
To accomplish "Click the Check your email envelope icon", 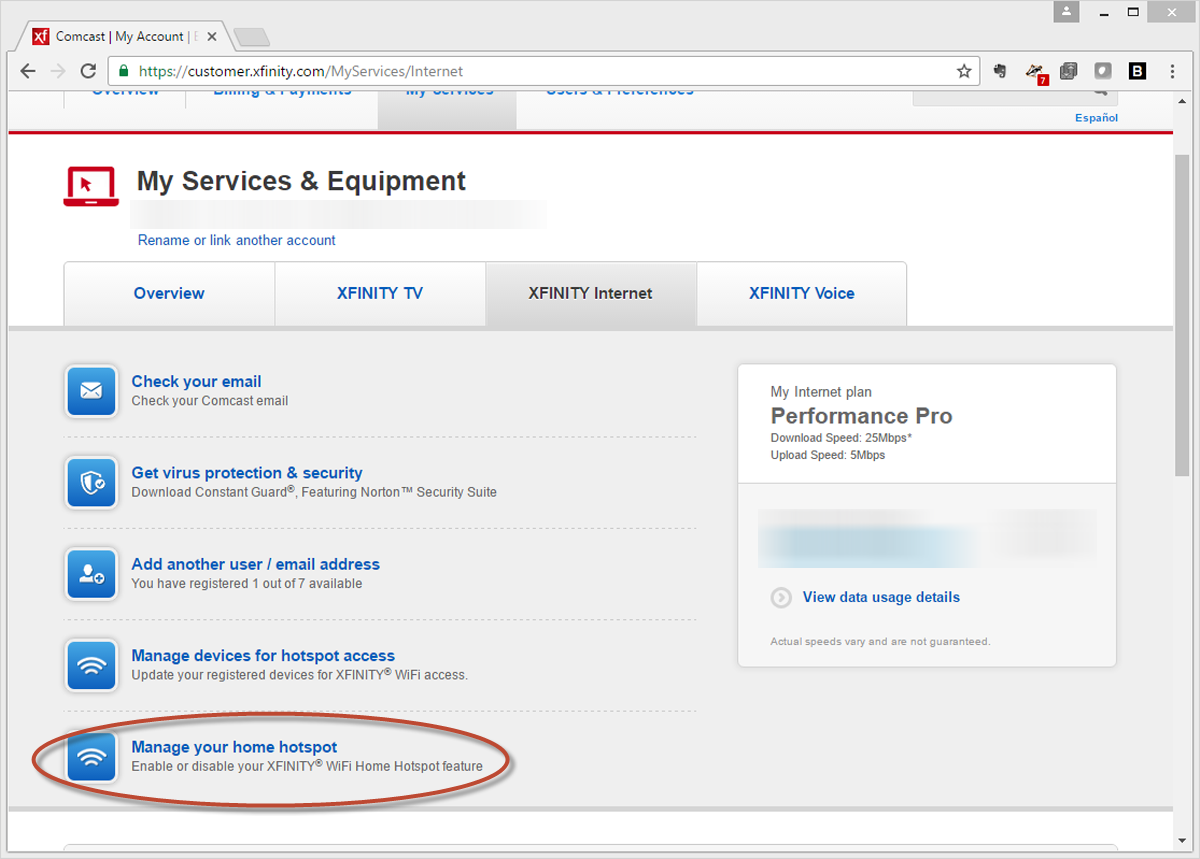I will pos(91,391).
